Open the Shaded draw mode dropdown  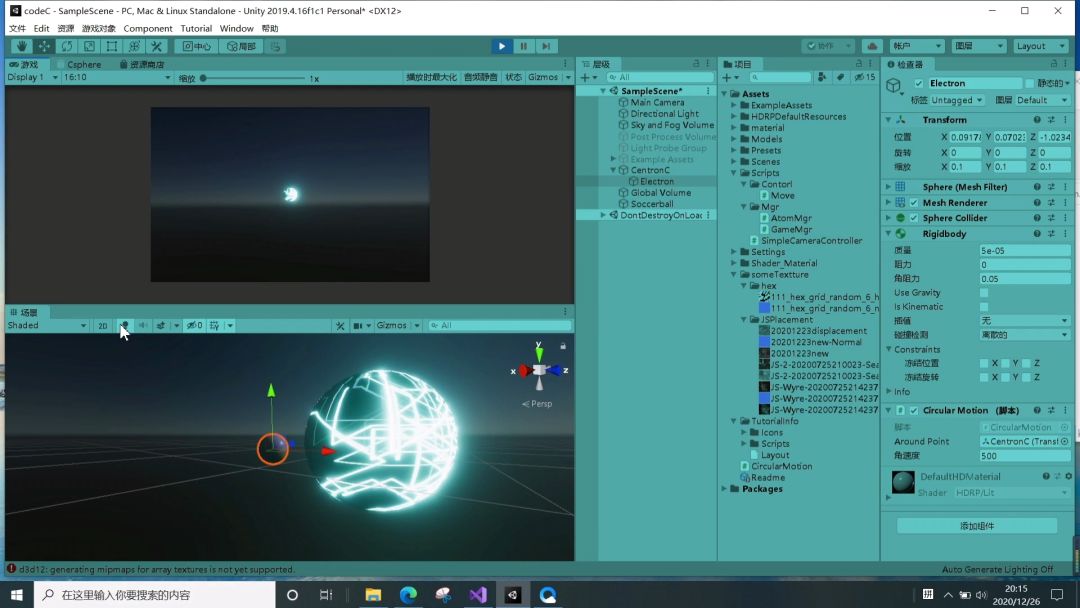point(46,325)
